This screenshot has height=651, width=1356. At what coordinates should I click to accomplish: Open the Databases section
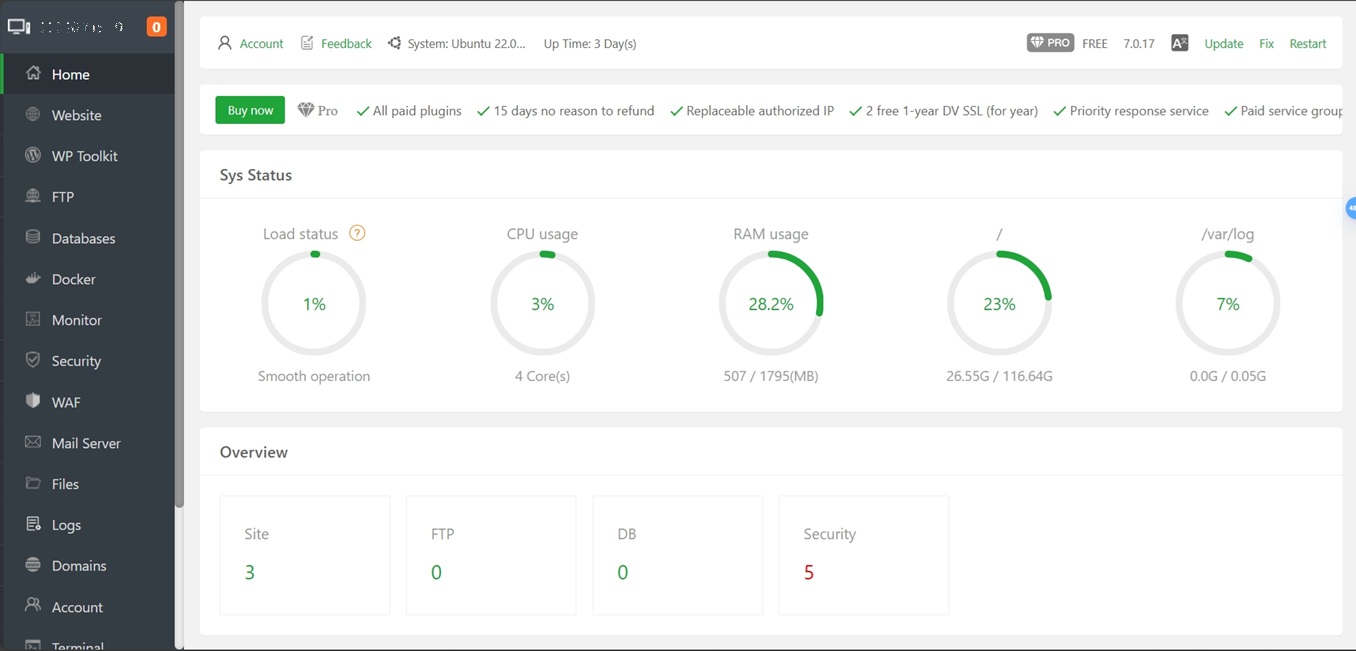(84, 238)
